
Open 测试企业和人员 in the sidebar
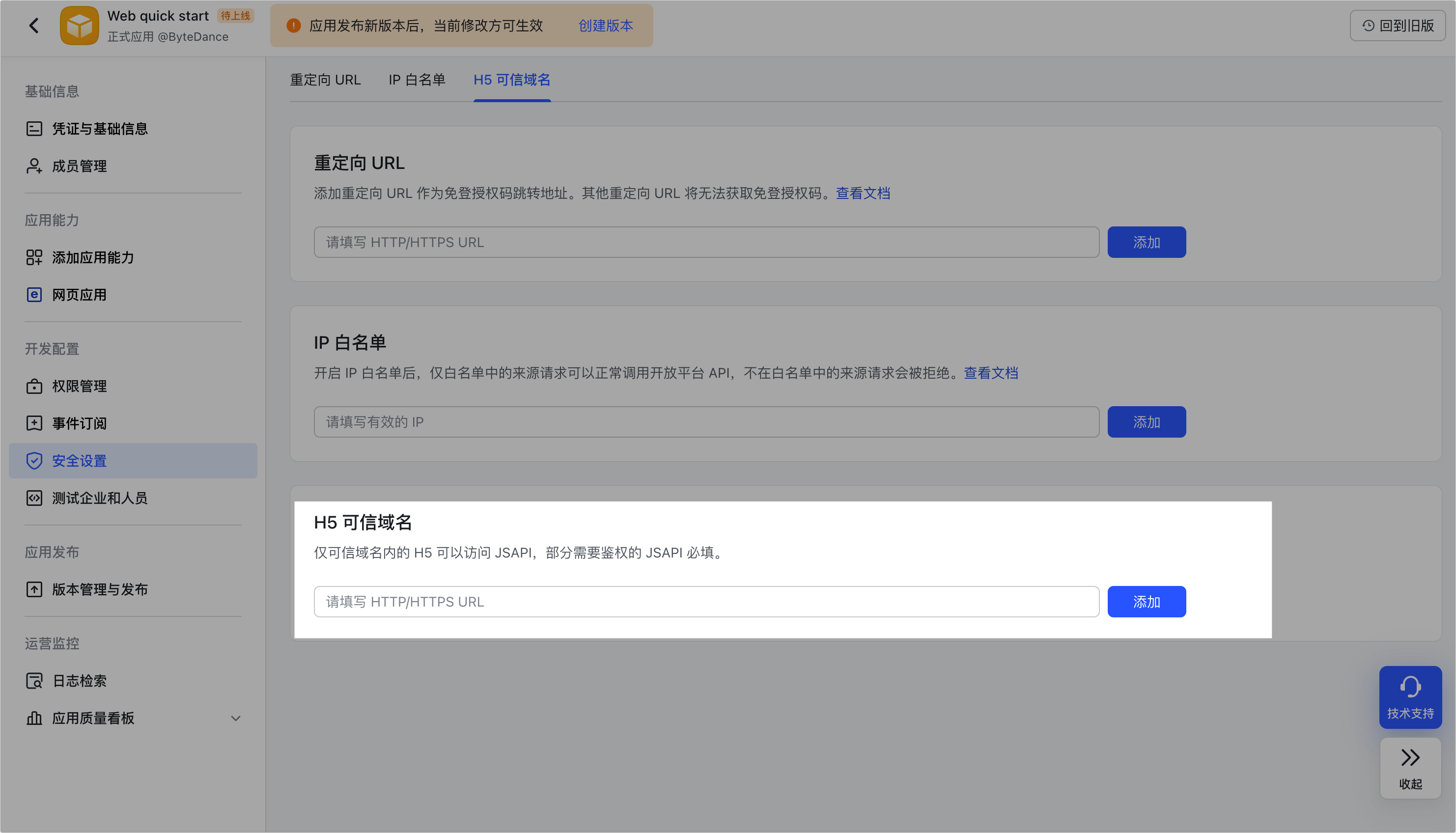(100, 498)
